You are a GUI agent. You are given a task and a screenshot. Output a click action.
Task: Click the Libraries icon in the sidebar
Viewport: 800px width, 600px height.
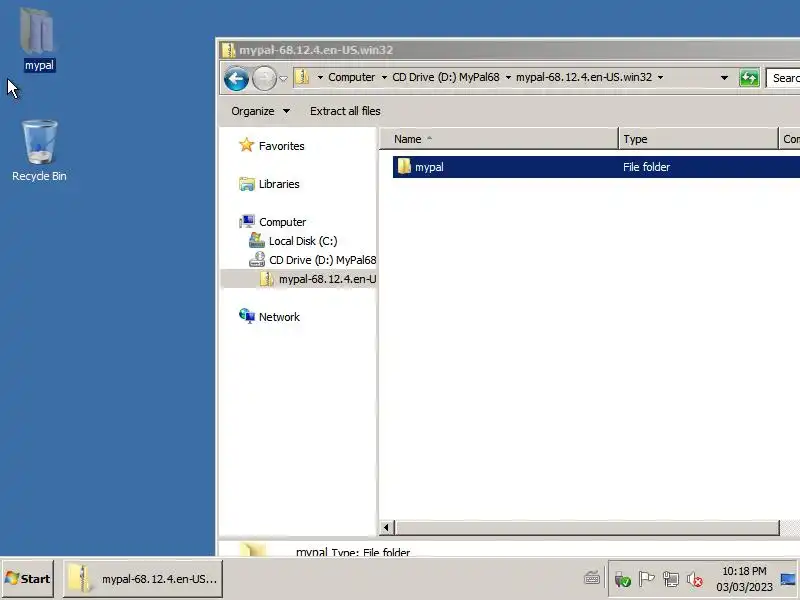[246, 184]
